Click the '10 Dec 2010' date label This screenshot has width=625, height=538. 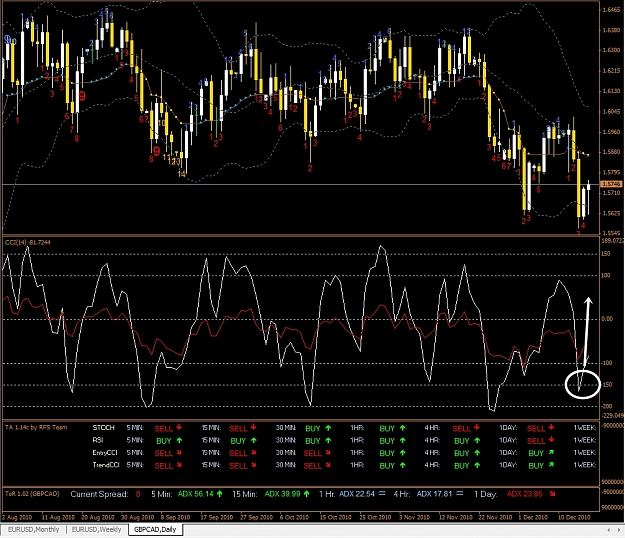[574, 517]
